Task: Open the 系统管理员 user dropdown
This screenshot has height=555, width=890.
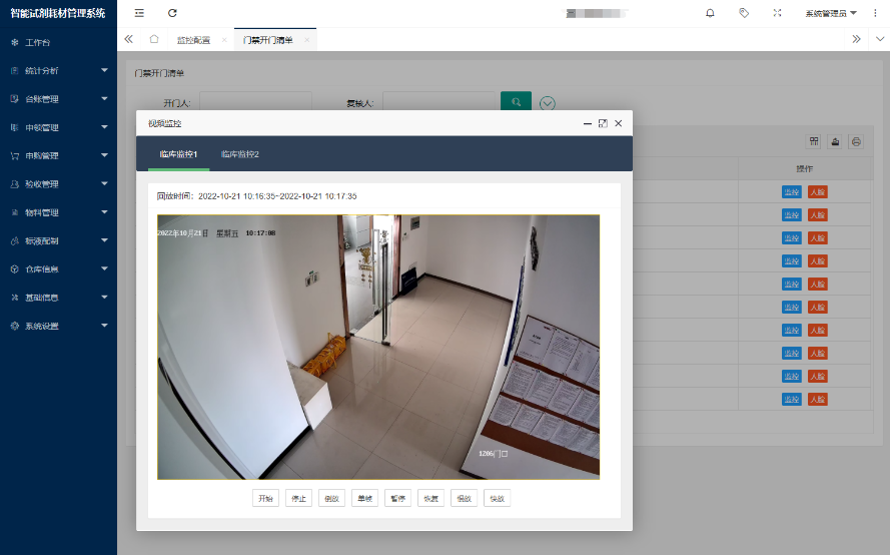Action: pos(830,13)
